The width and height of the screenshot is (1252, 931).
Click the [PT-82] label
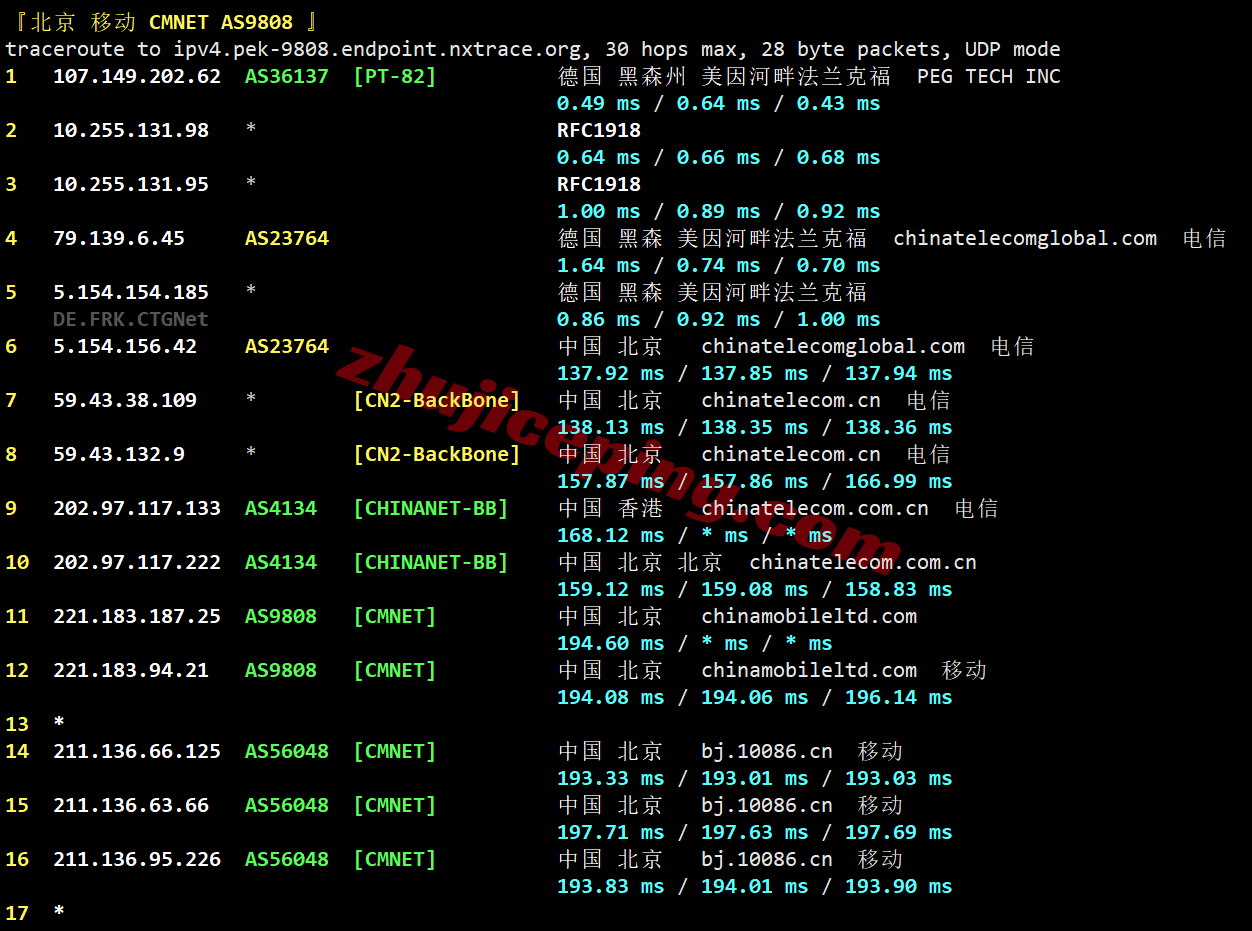[x=395, y=76]
